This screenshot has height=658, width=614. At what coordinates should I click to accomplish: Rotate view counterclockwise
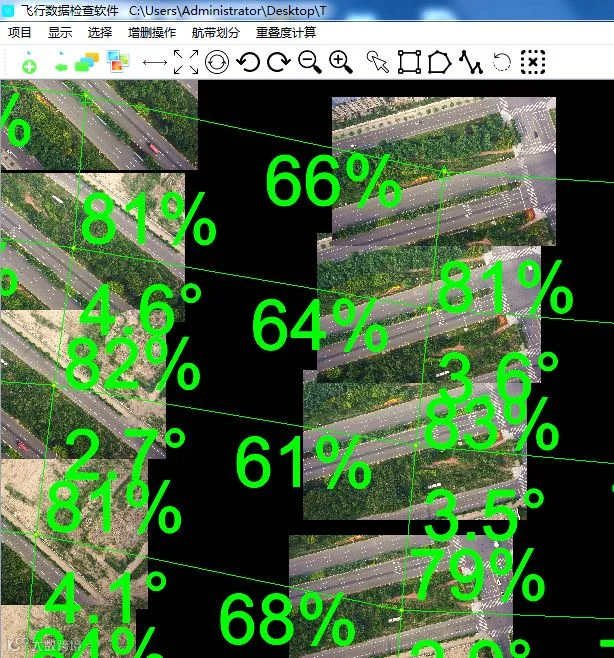click(248, 62)
